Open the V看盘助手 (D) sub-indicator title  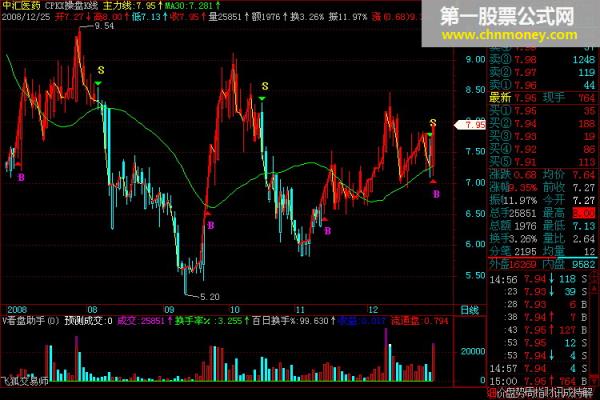pyautogui.click(x=31, y=321)
